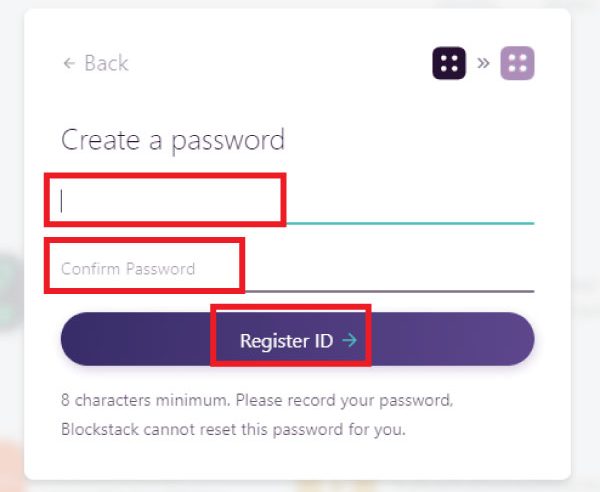
Task: Click the gray underline below Confirm Password
Action: [390, 291]
